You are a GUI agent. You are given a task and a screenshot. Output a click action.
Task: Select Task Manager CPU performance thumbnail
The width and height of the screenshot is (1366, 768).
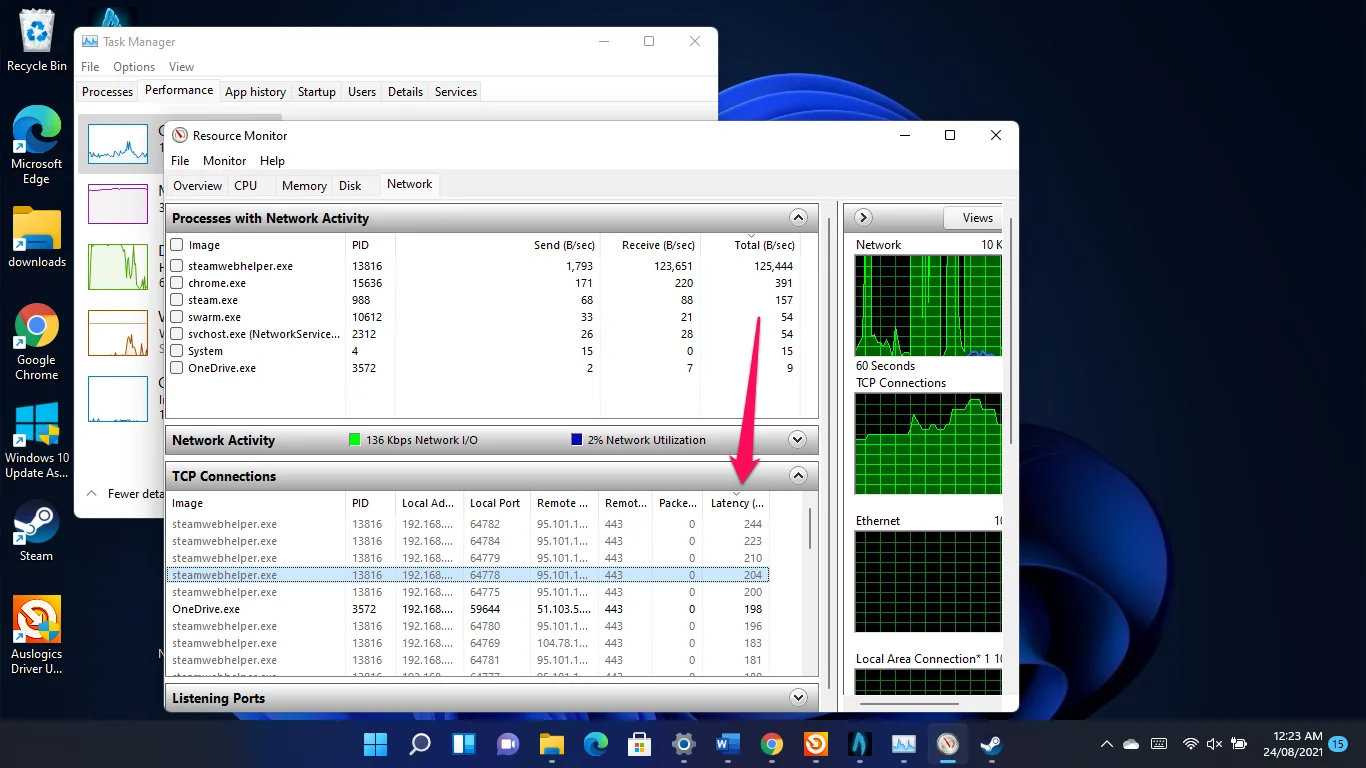pyautogui.click(x=118, y=143)
